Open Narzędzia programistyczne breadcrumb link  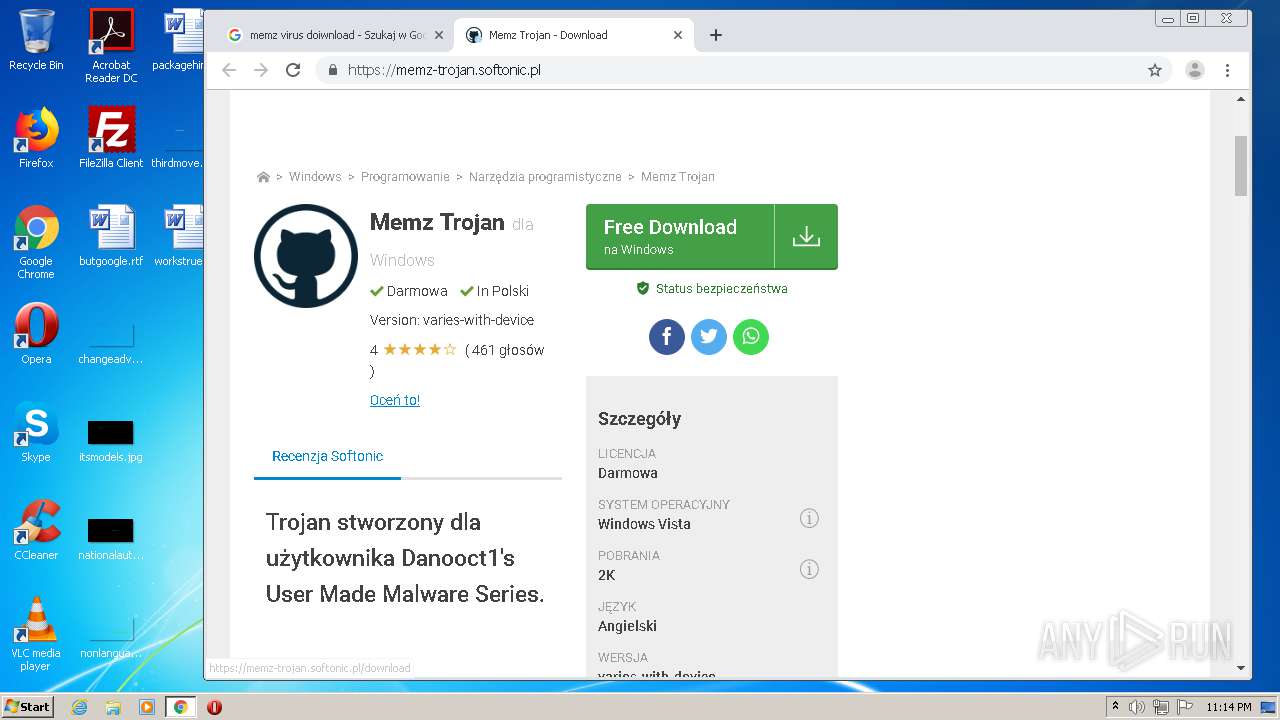[x=545, y=177]
